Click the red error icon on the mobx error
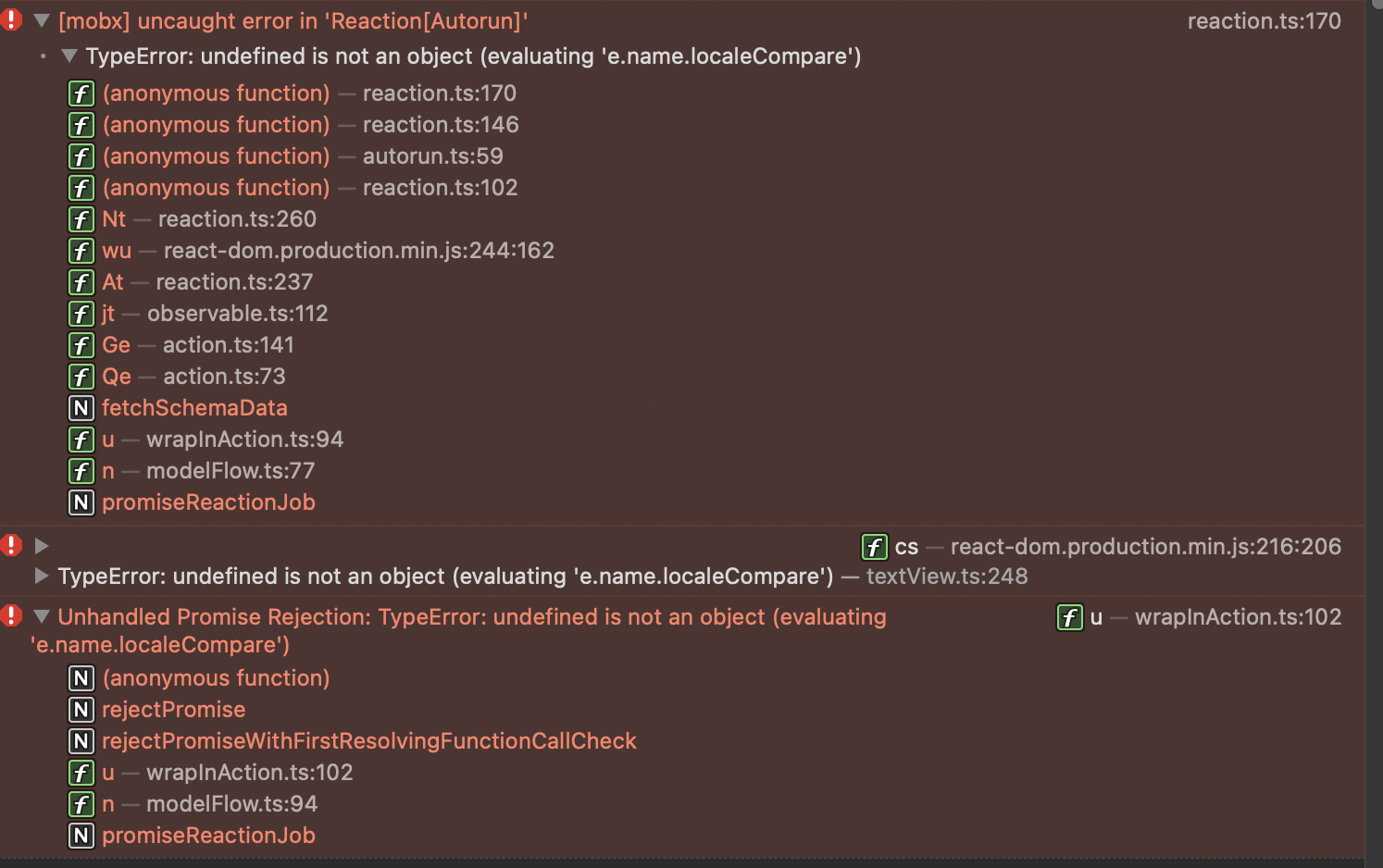 coord(12,19)
